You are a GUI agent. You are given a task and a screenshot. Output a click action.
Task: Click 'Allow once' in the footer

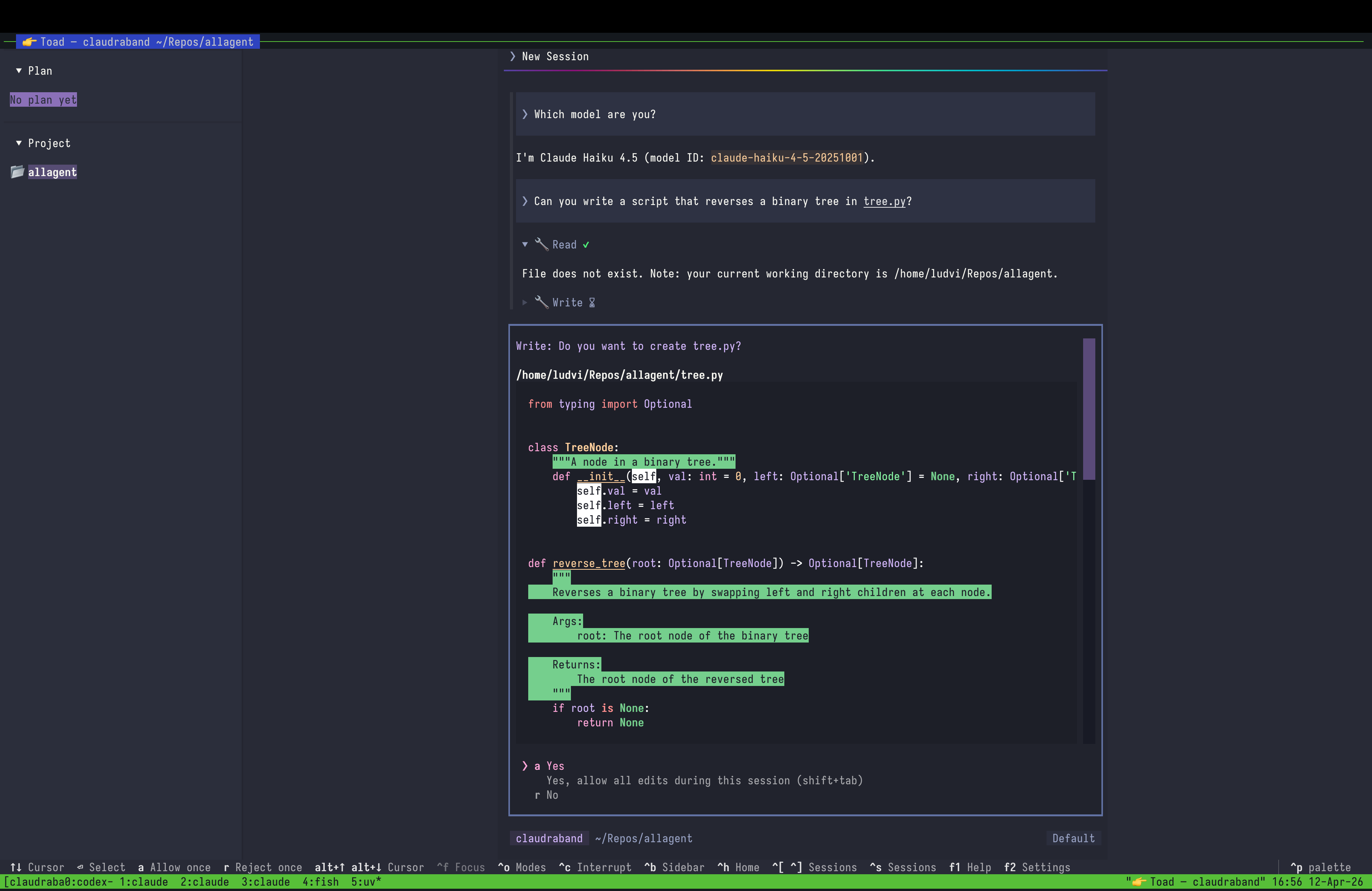coord(174,867)
